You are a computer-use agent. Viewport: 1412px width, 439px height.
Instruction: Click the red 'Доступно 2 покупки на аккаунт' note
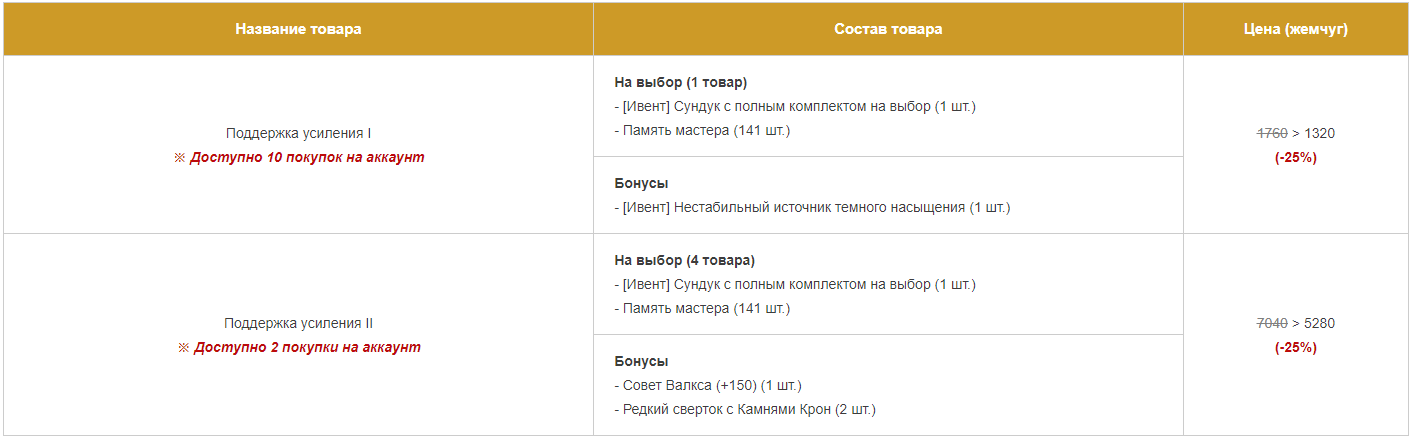(x=299, y=348)
